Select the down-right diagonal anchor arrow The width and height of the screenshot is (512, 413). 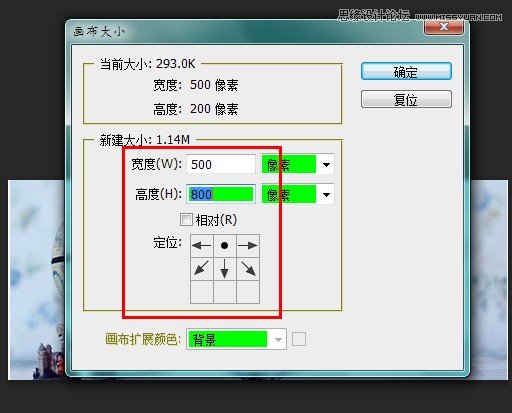coord(248,269)
